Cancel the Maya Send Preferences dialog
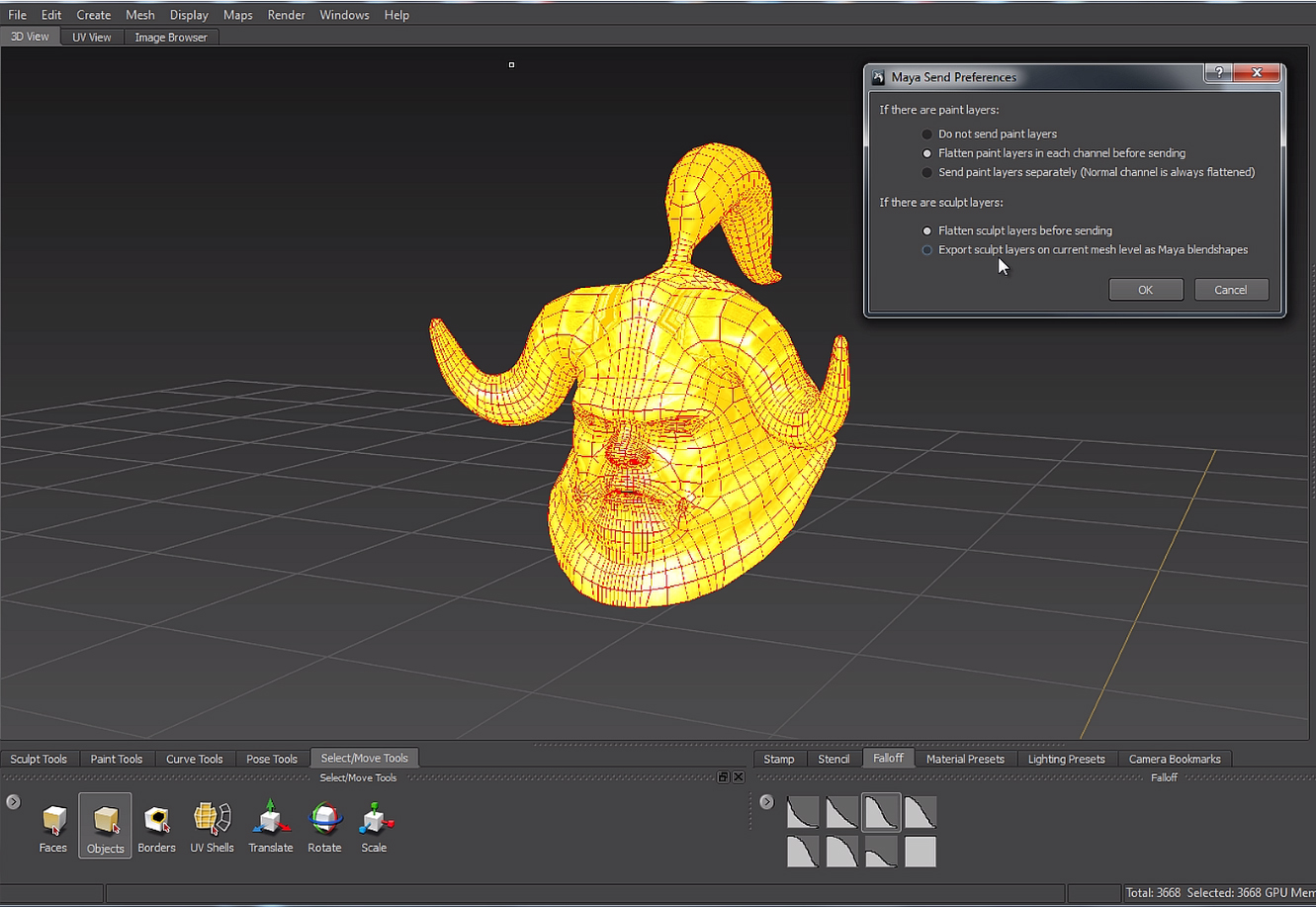Viewport: 1316px width, 907px height. point(1231,289)
